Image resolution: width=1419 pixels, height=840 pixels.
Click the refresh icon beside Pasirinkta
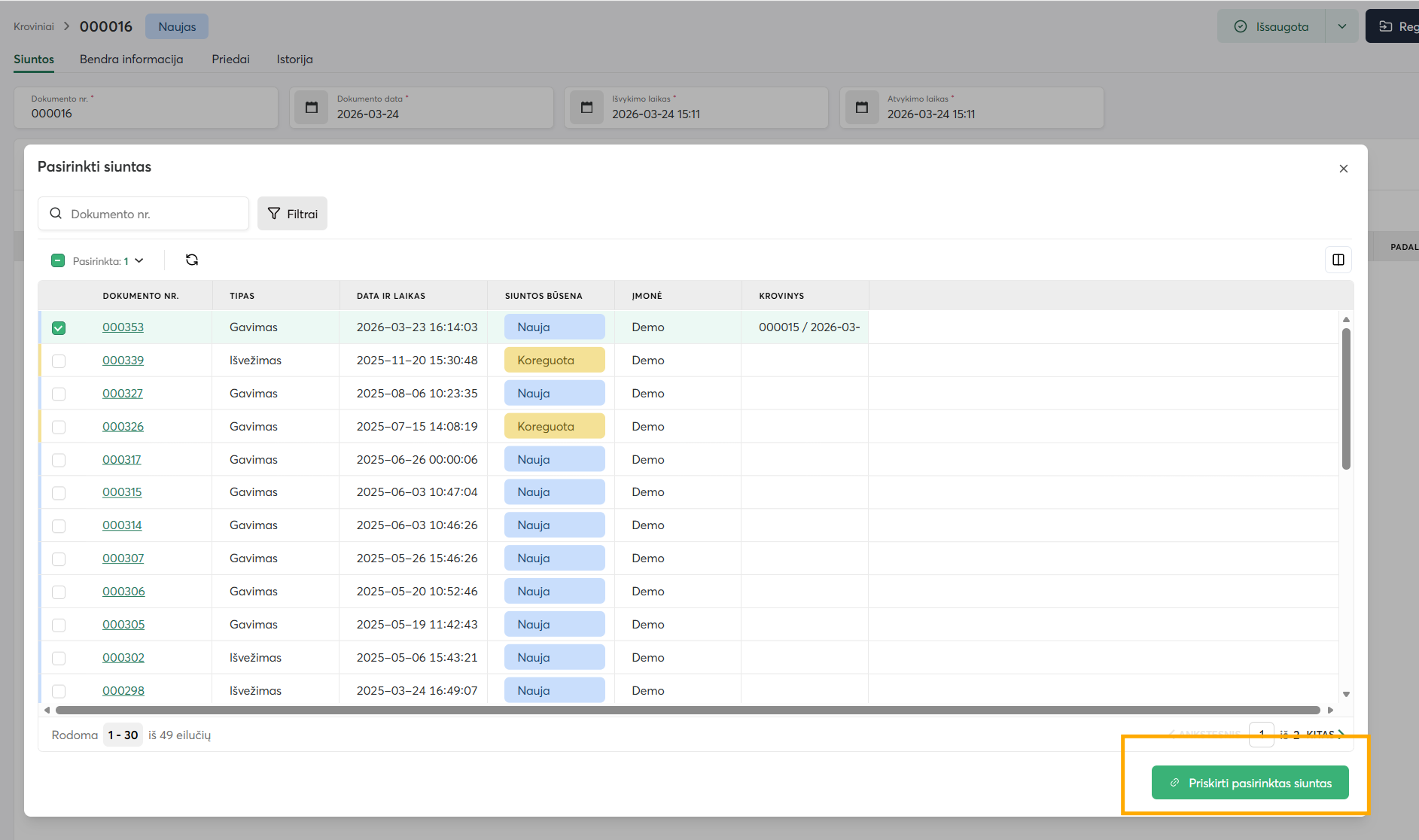[192, 260]
